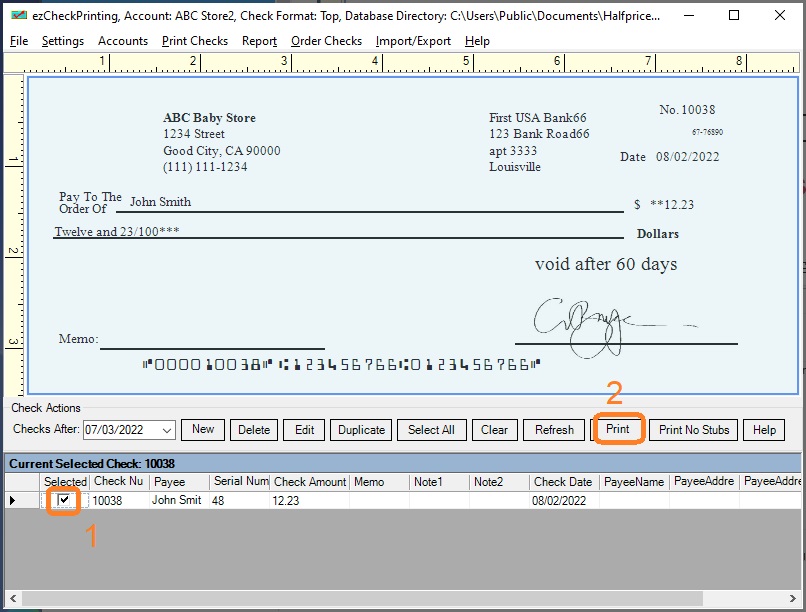Open the Import/Export menu
Screen dimensions: 806x612
pos(413,41)
